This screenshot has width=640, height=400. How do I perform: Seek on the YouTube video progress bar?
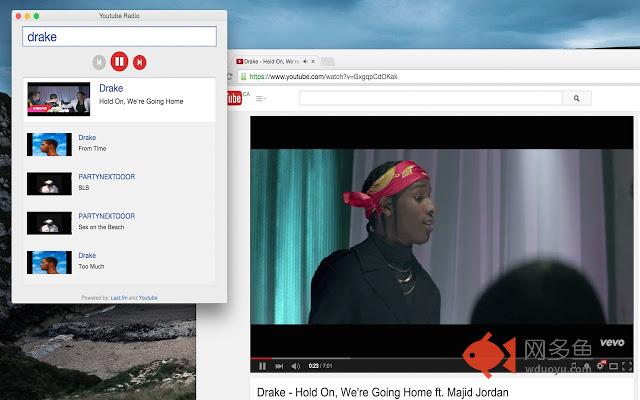click(x=442, y=358)
